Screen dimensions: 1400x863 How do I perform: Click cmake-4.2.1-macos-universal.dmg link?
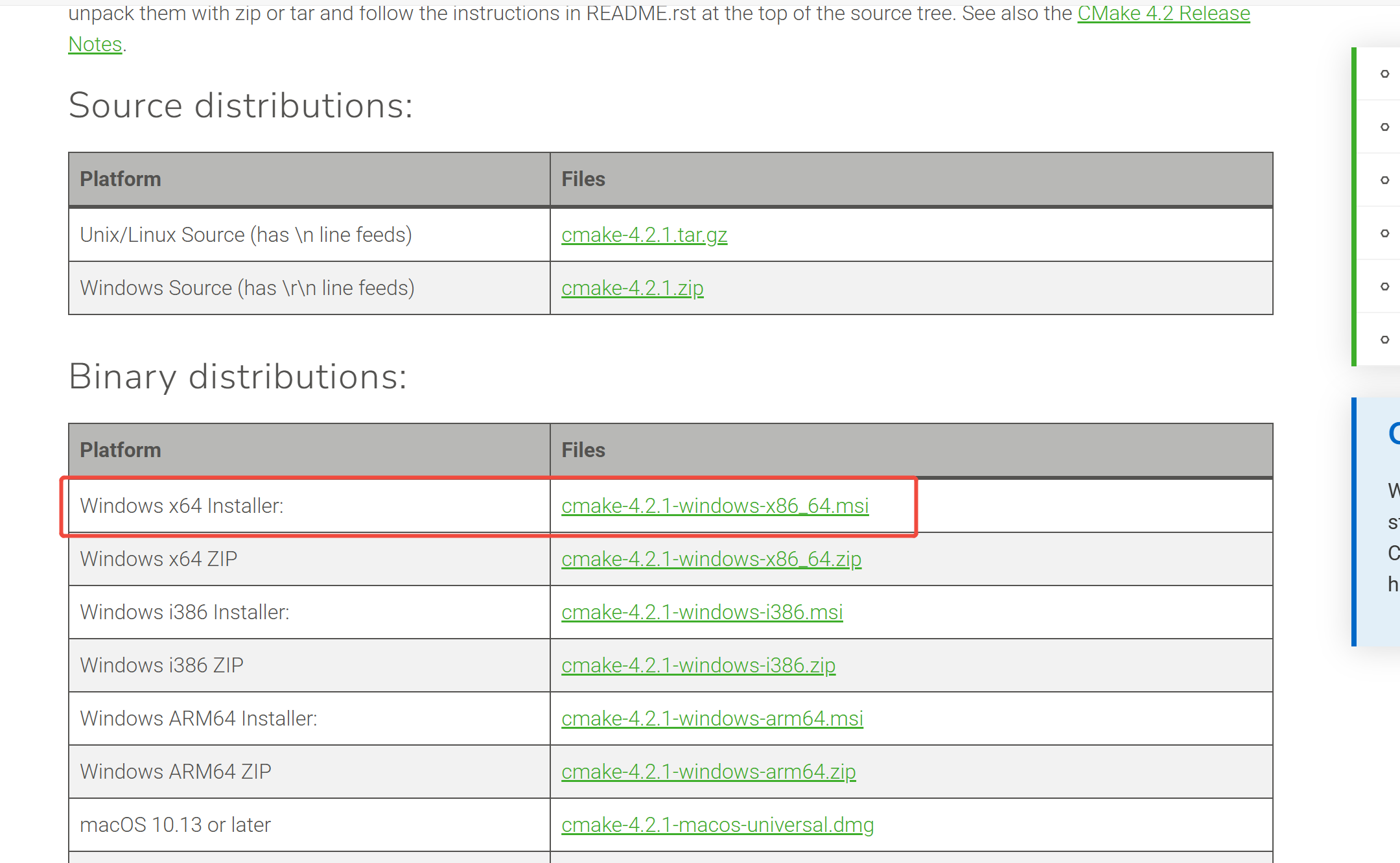point(717,825)
